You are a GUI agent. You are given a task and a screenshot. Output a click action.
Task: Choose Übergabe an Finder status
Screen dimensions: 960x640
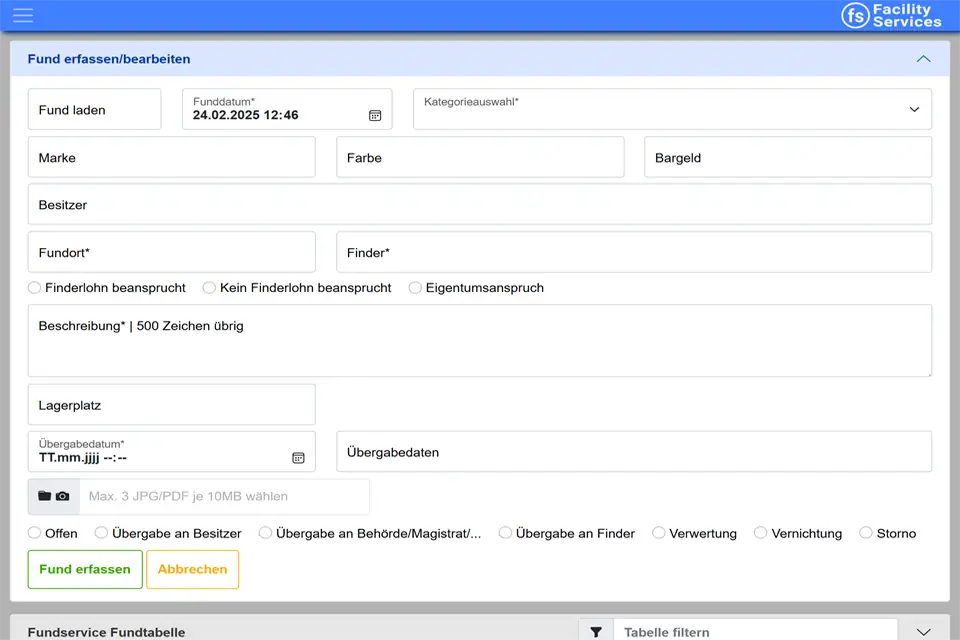click(505, 533)
